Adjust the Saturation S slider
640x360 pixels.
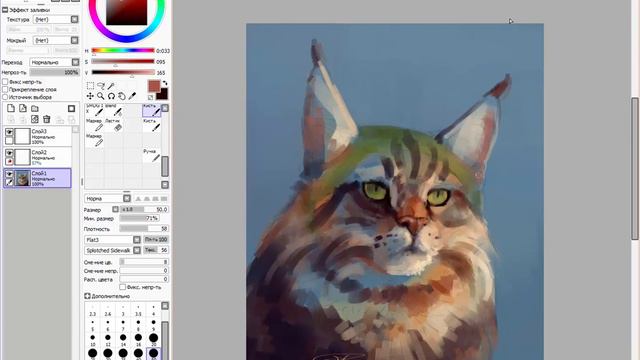click(123, 62)
